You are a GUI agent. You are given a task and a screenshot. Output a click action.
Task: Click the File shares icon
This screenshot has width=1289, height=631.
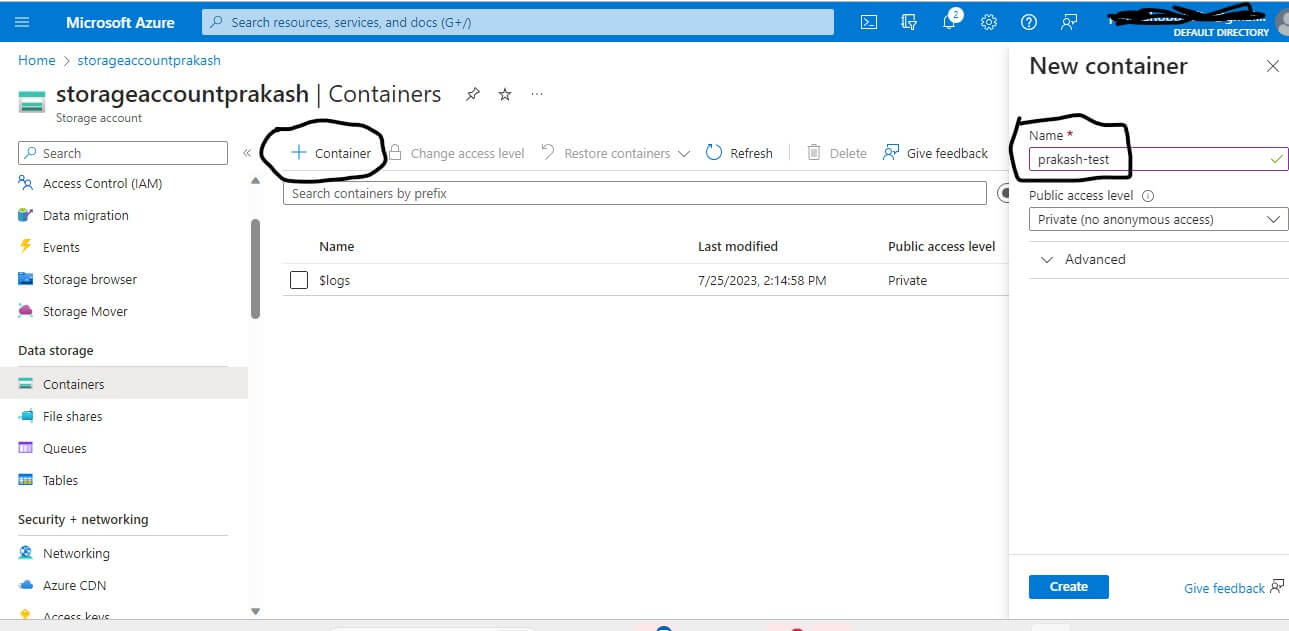tap(26, 416)
